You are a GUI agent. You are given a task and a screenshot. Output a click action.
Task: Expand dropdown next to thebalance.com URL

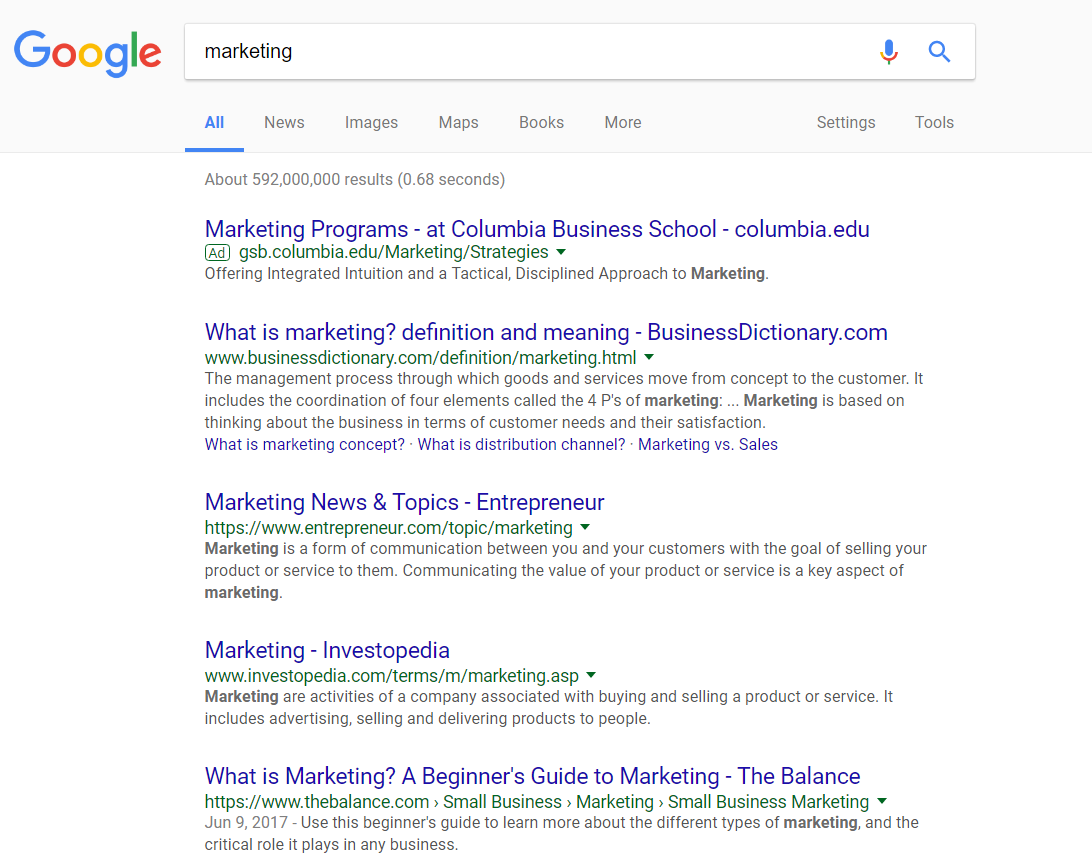click(882, 801)
